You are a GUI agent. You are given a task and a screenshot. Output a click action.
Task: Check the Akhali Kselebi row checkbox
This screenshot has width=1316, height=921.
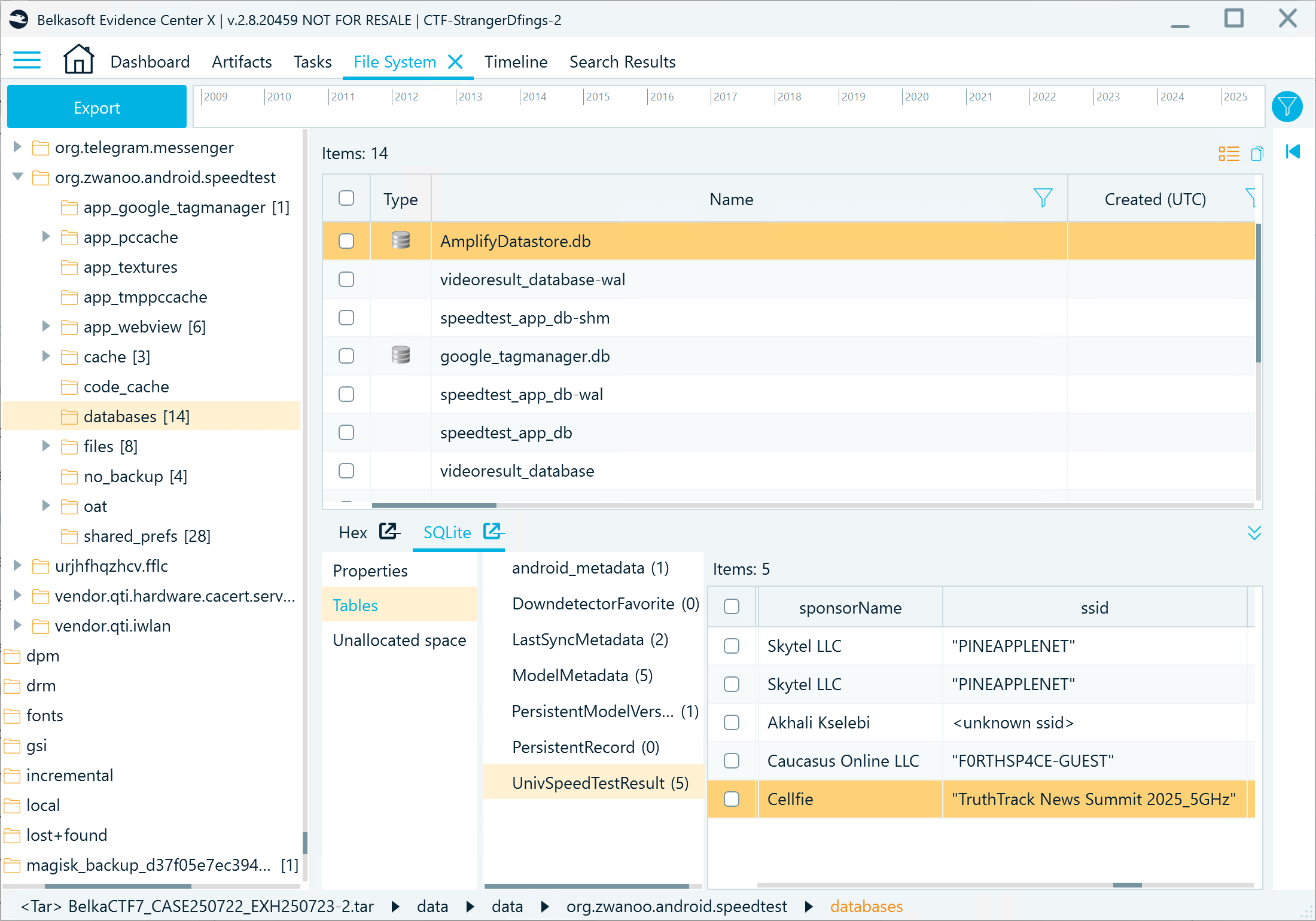point(732,722)
